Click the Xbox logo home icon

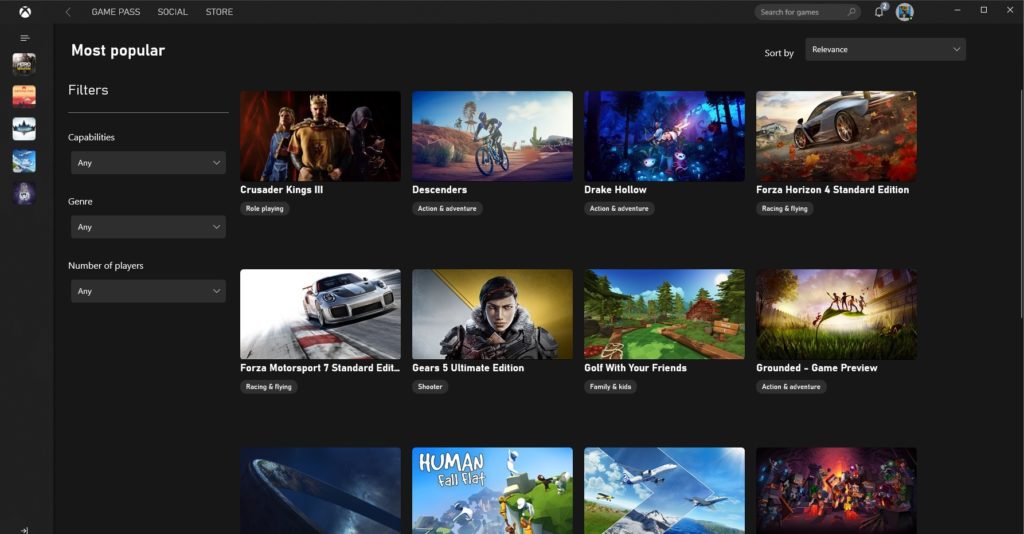(24, 12)
